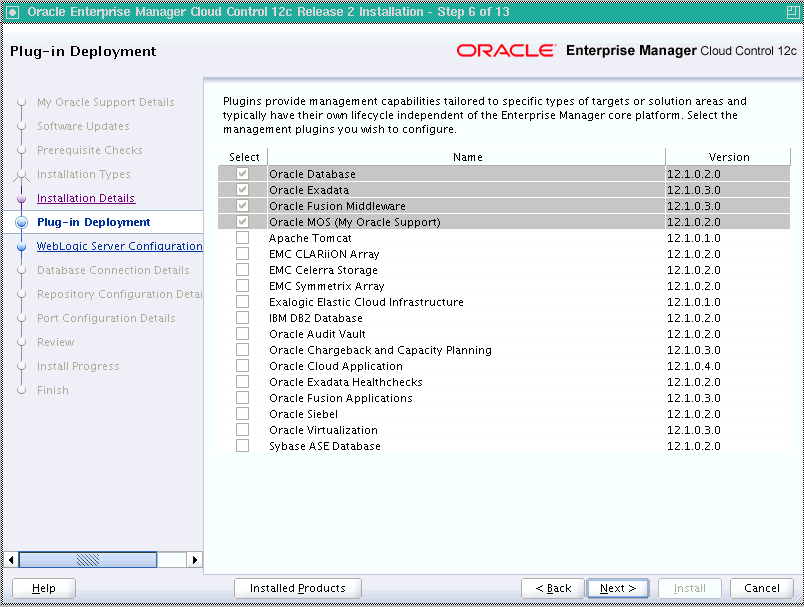This screenshot has width=804, height=607.
Task: Cancel the installation
Action: click(x=762, y=588)
